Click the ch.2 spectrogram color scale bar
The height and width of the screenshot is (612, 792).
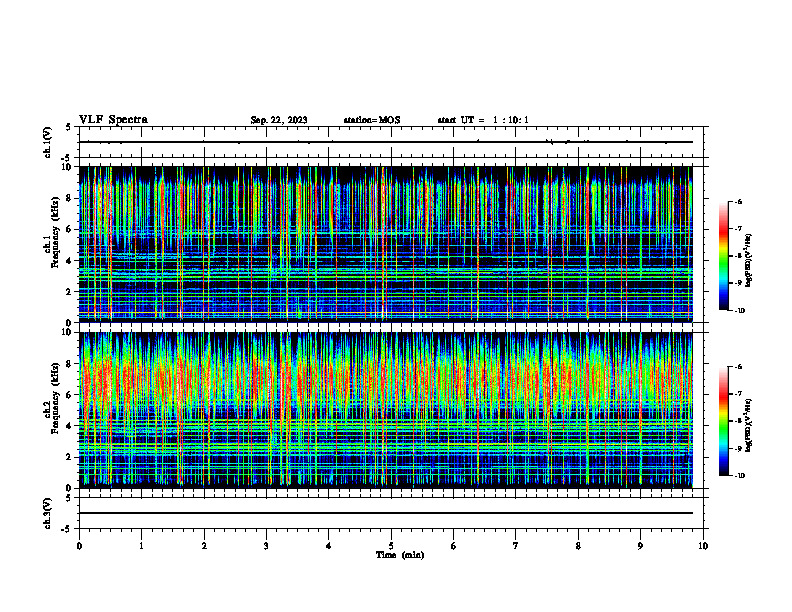click(x=724, y=421)
